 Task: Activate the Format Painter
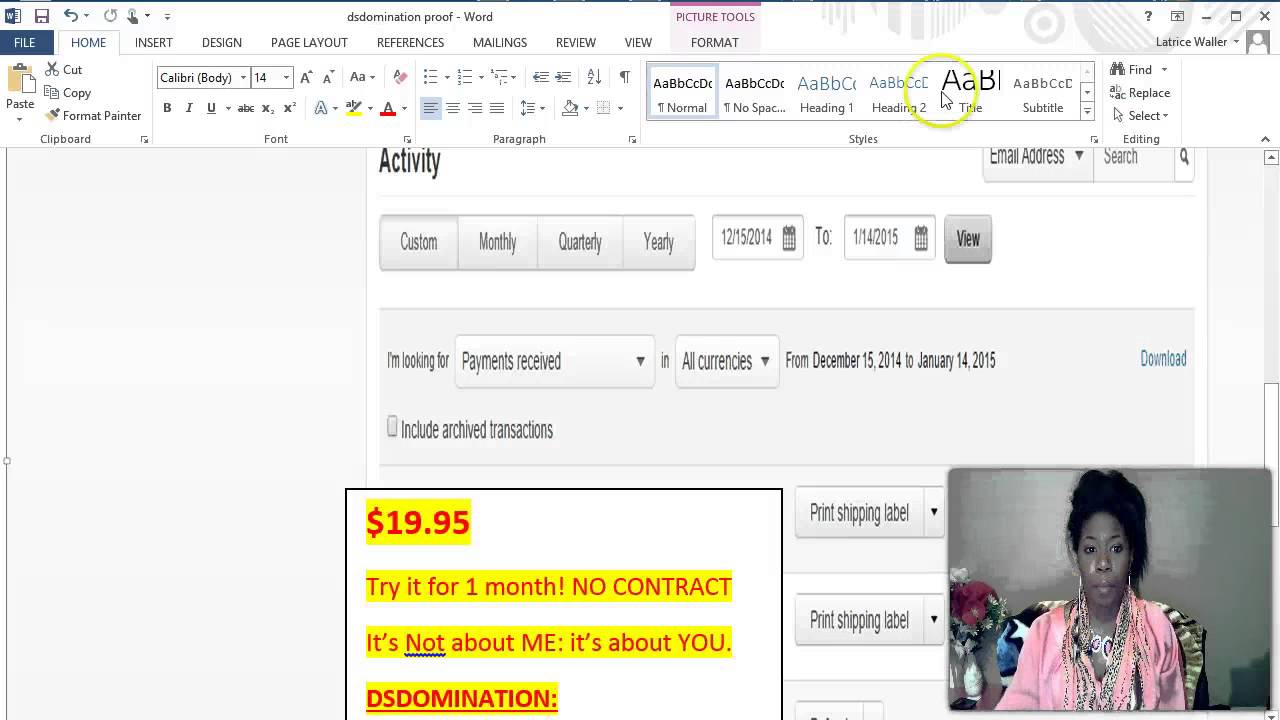(x=93, y=116)
